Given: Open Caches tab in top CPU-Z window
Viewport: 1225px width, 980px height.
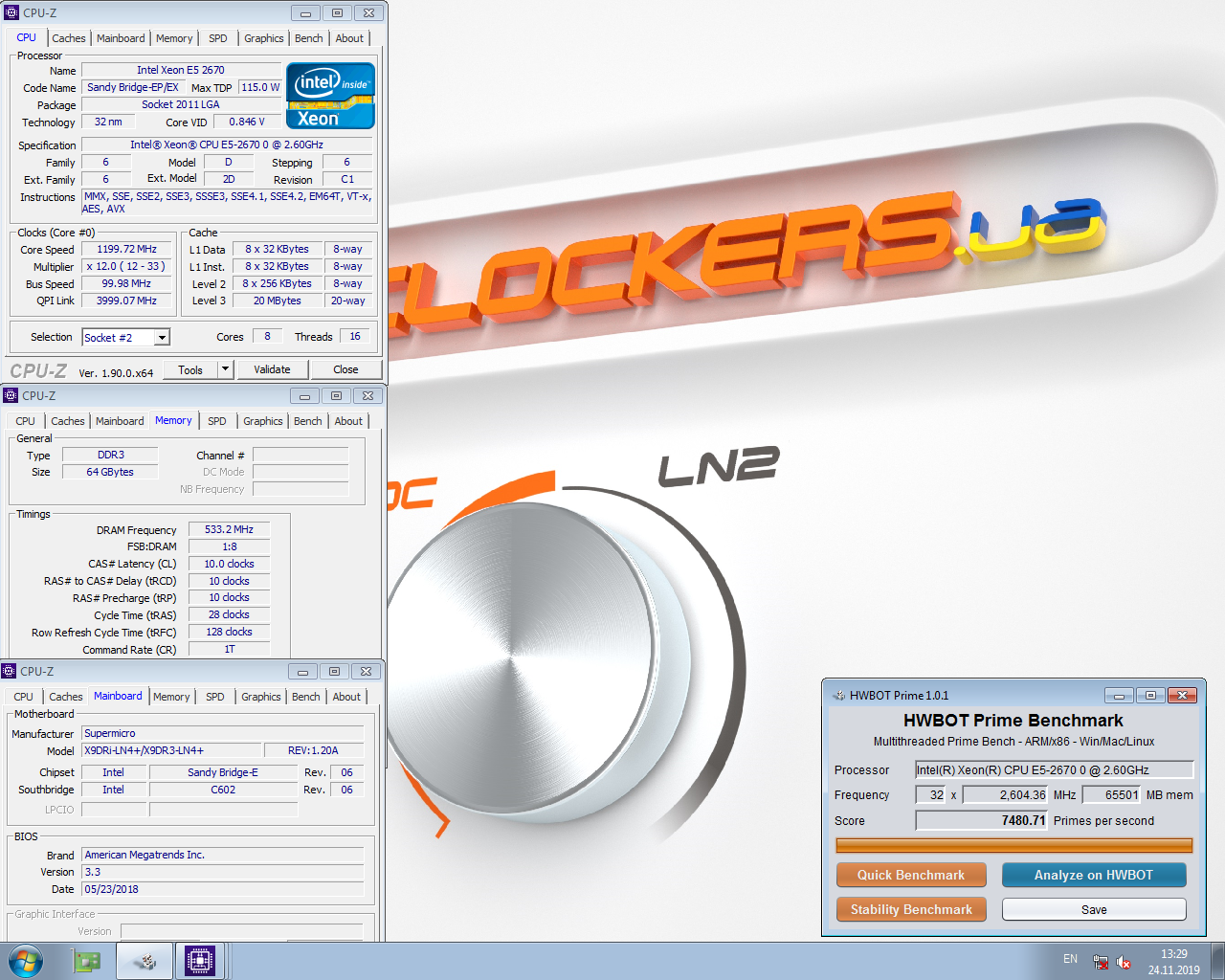Looking at the screenshot, I should pyautogui.click(x=68, y=38).
